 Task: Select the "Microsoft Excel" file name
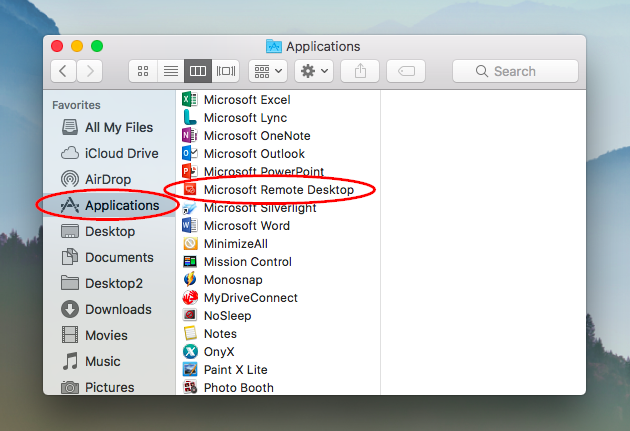(247, 100)
